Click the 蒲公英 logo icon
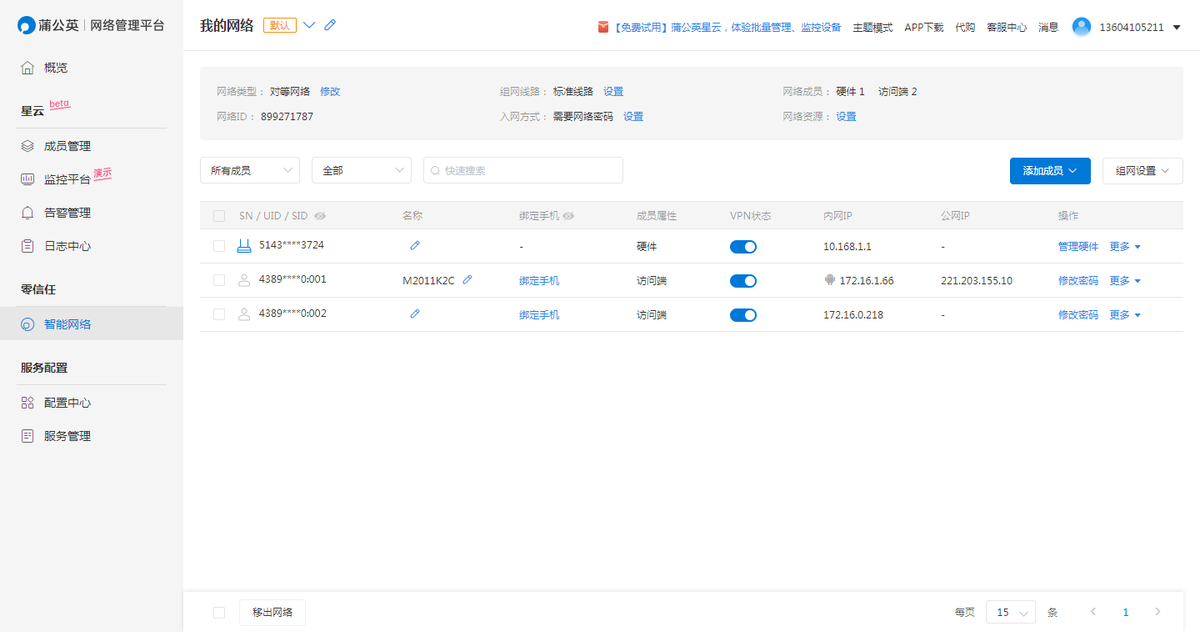Screen dimensions: 1200x632 click(27, 25)
